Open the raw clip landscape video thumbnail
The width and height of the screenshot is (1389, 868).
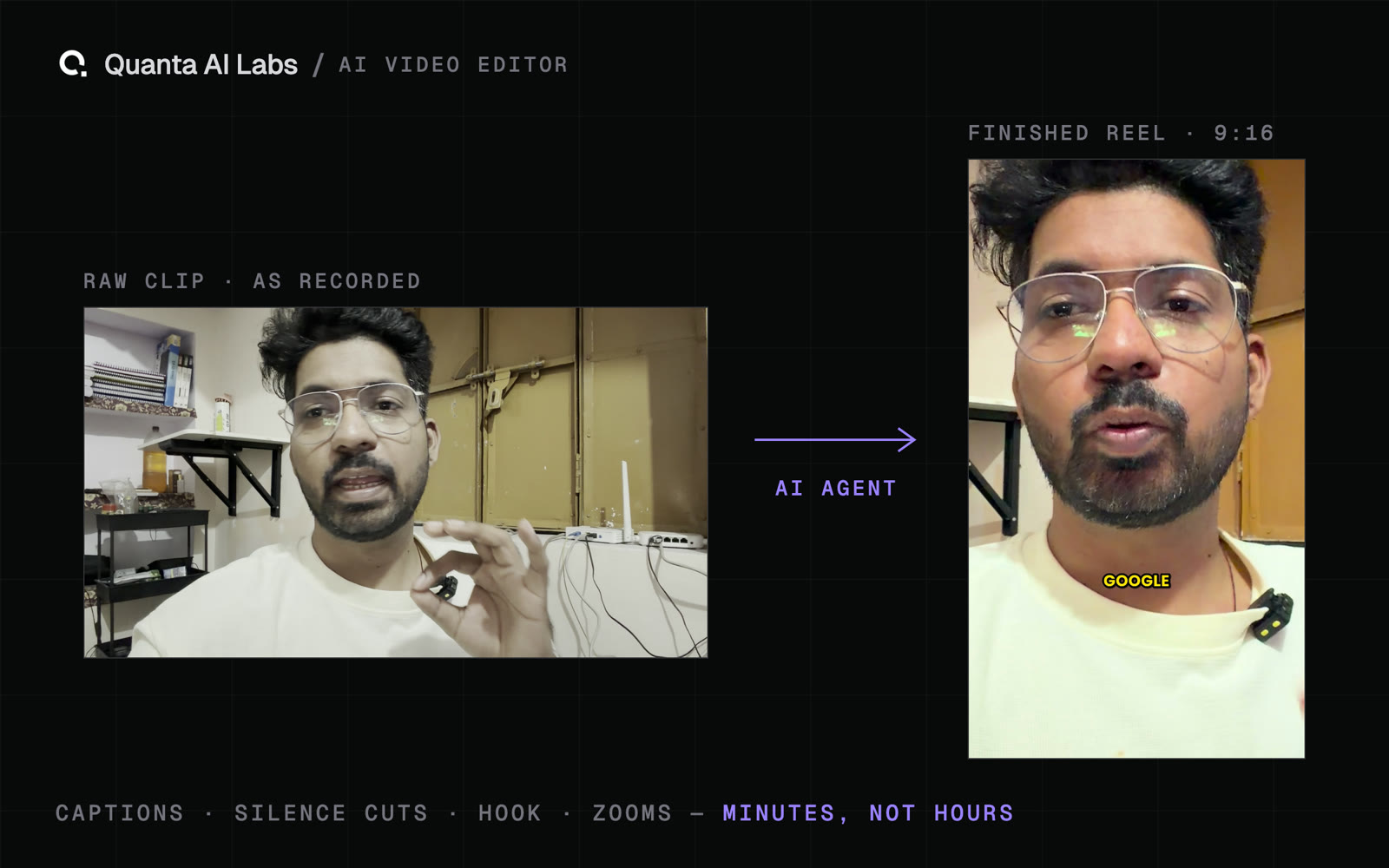[x=396, y=482]
